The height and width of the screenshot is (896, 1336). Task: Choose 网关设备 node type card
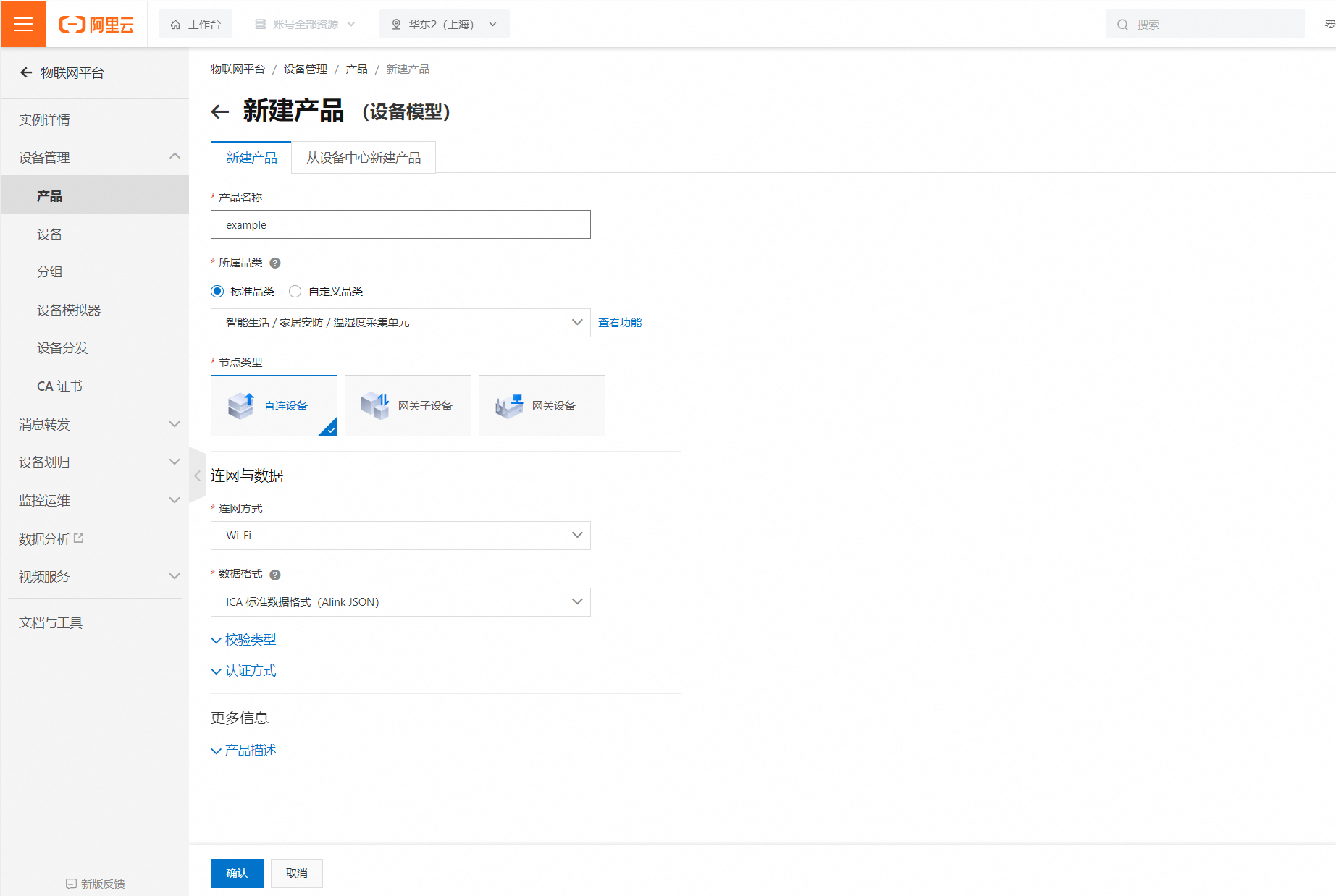(542, 405)
